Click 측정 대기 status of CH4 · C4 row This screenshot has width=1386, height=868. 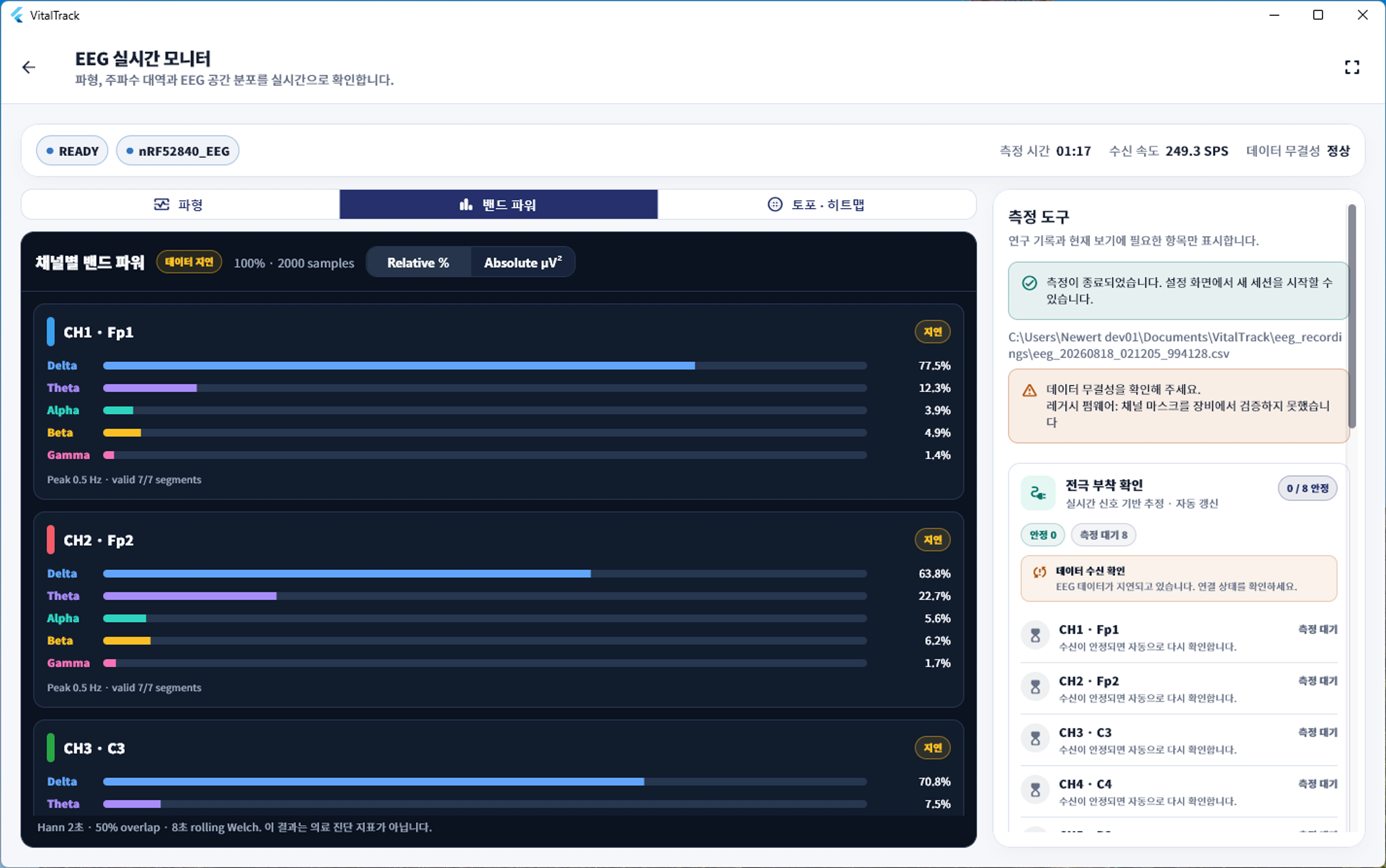click(x=1318, y=784)
